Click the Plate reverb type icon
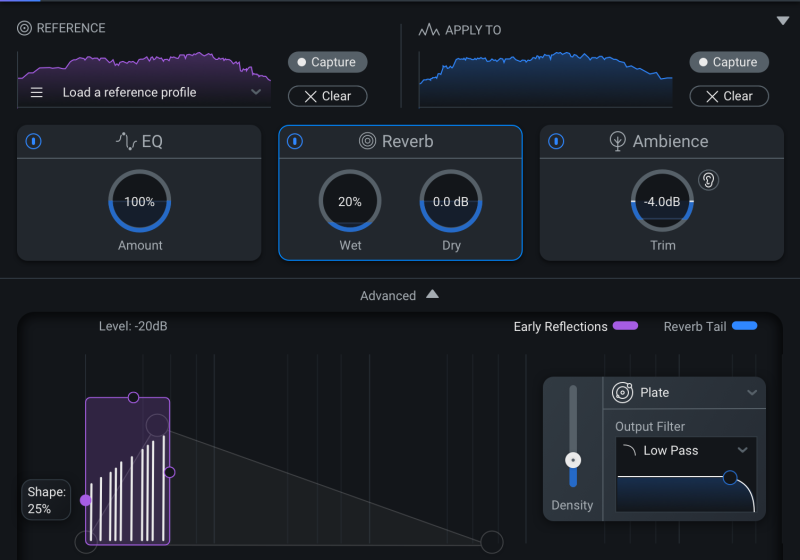Image resolution: width=800 pixels, height=560 pixels. (x=622, y=393)
